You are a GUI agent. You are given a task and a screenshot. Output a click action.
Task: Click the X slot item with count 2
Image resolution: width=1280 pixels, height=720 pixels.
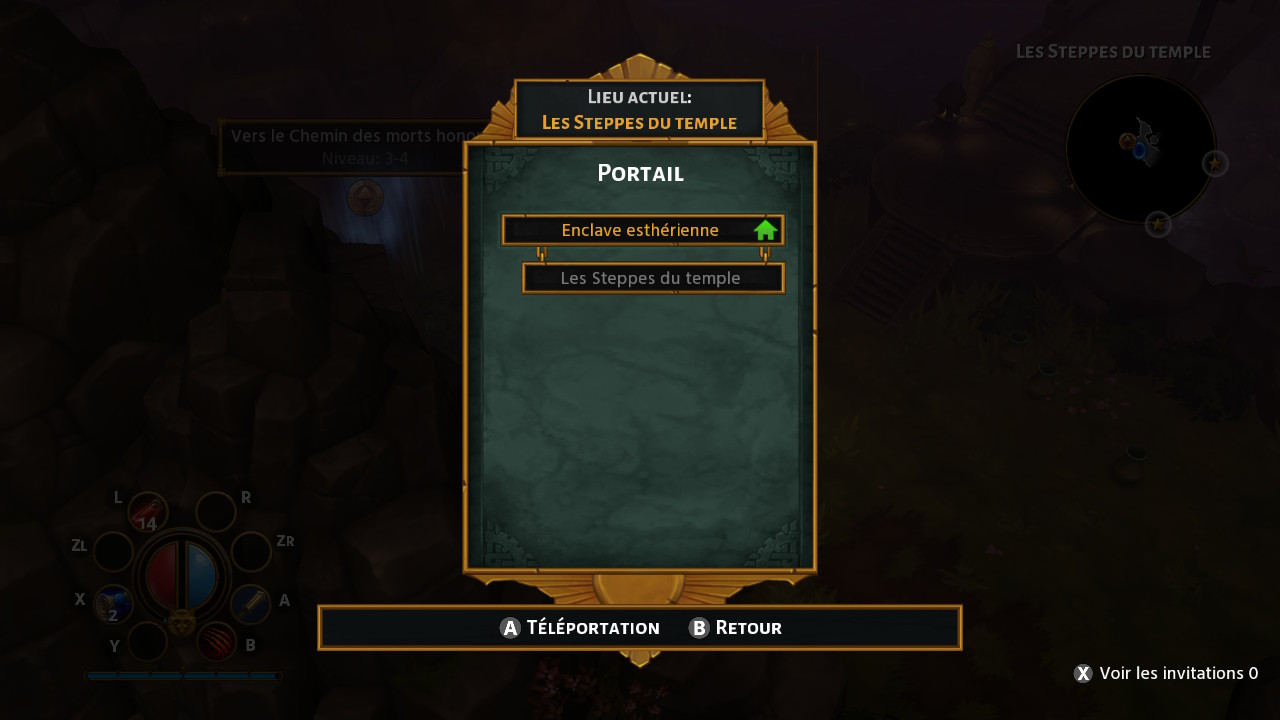[x=114, y=605]
